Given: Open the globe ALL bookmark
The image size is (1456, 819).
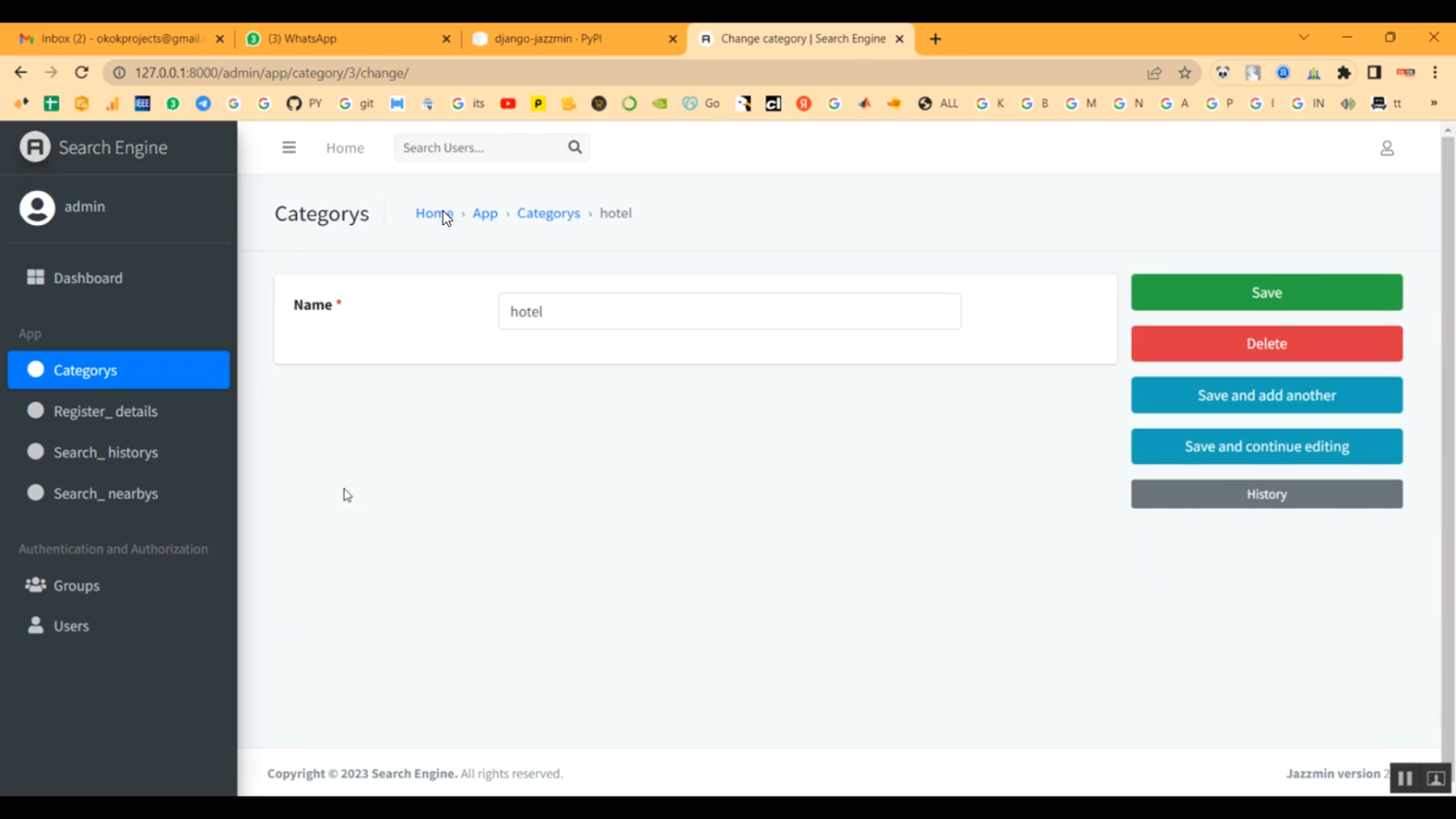Looking at the screenshot, I should (938, 103).
